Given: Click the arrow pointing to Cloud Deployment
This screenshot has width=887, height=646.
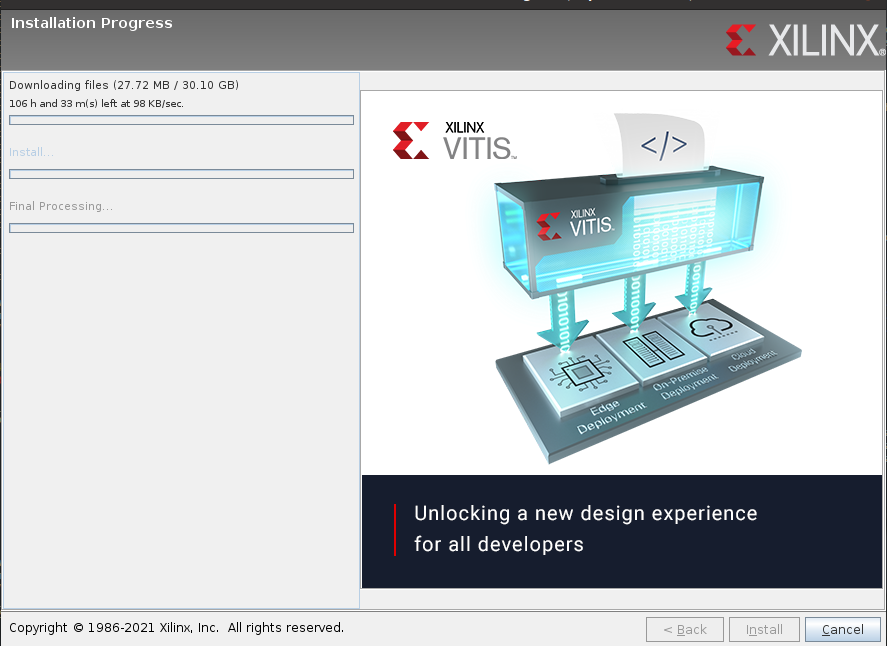Looking at the screenshot, I should point(692,297).
